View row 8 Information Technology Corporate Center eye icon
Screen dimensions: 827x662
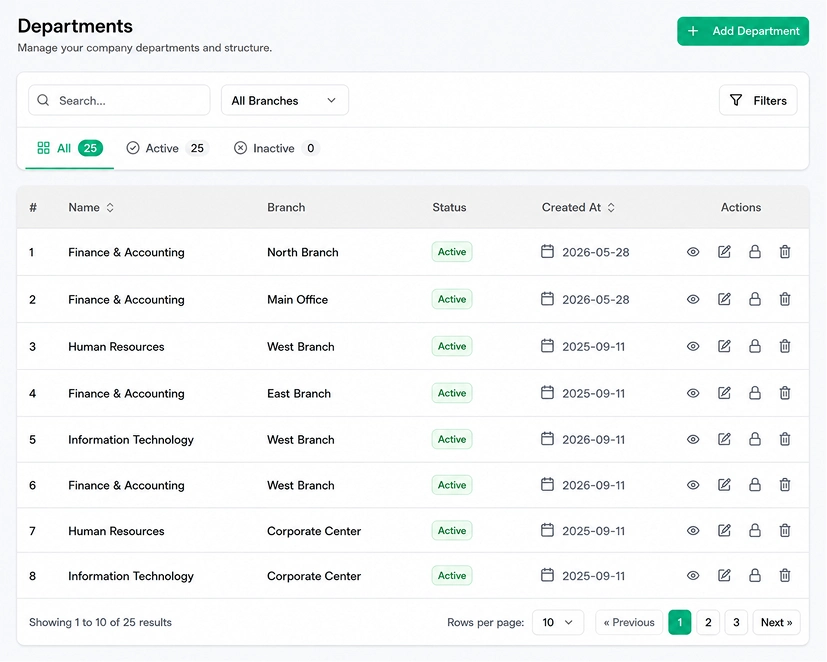click(693, 575)
